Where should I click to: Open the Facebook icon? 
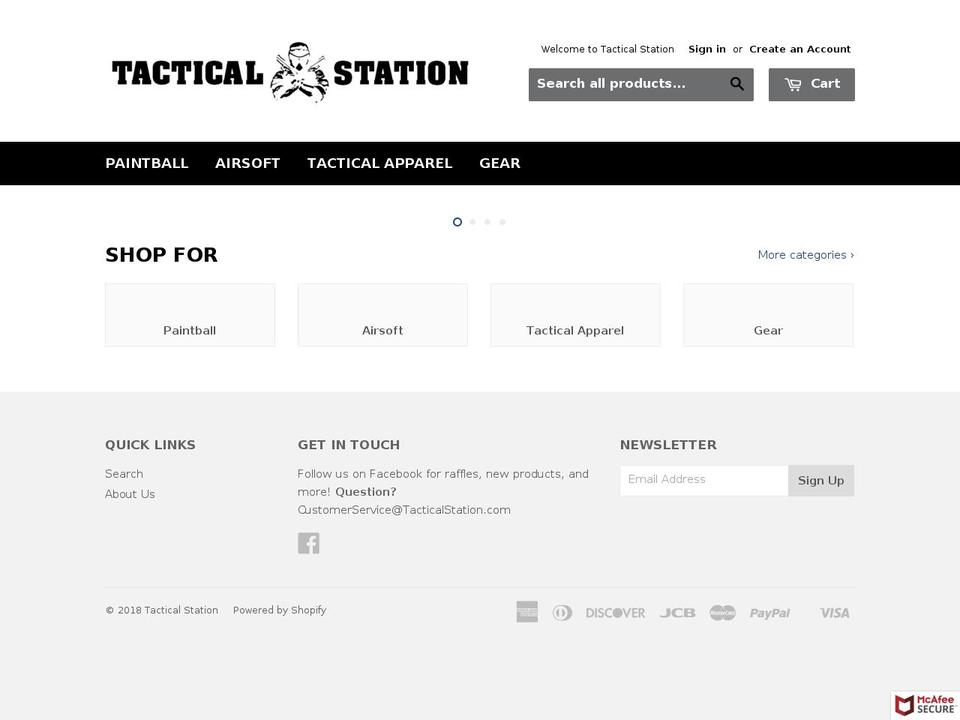point(309,543)
